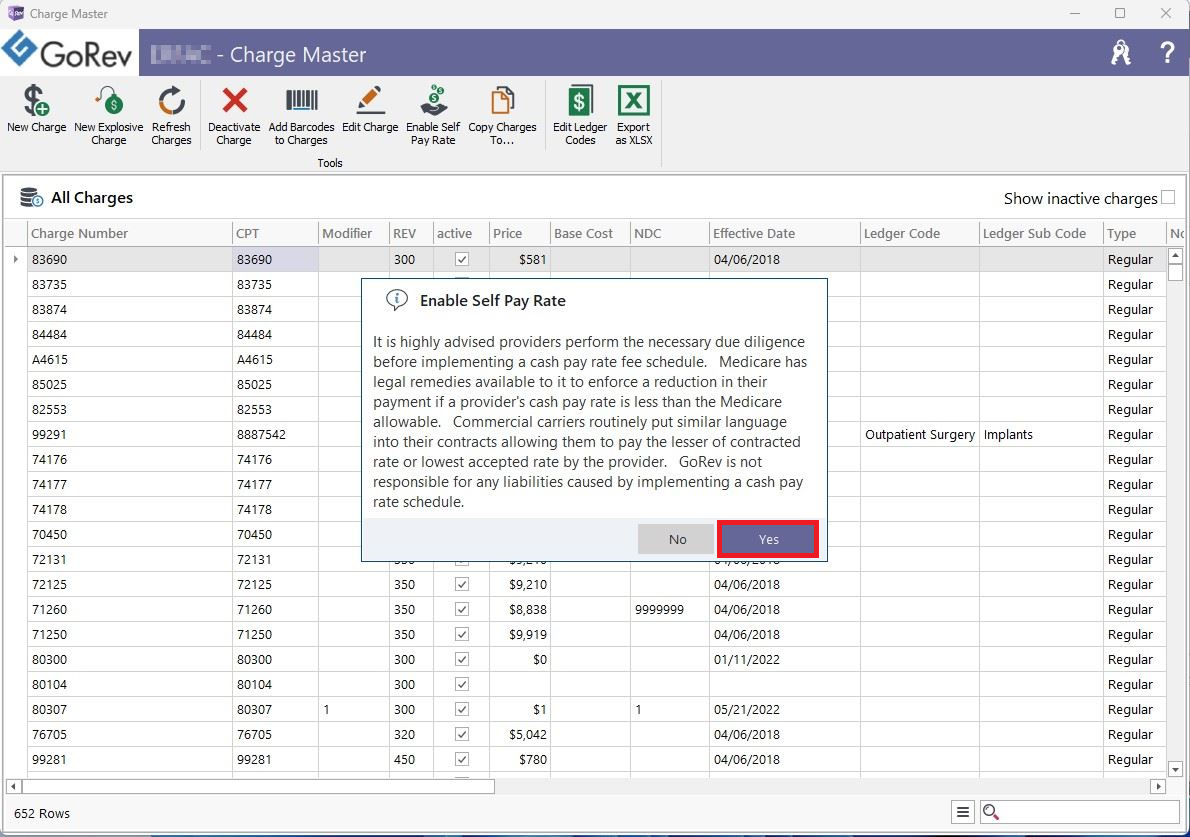
Task: Sort by Modifier column header
Action: (x=354, y=233)
